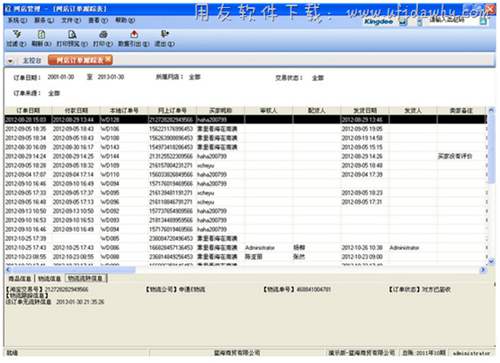Image resolution: width=500 pixels, height=363 pixels.
Task: Select order row WD096
Action: click(246, 202)
